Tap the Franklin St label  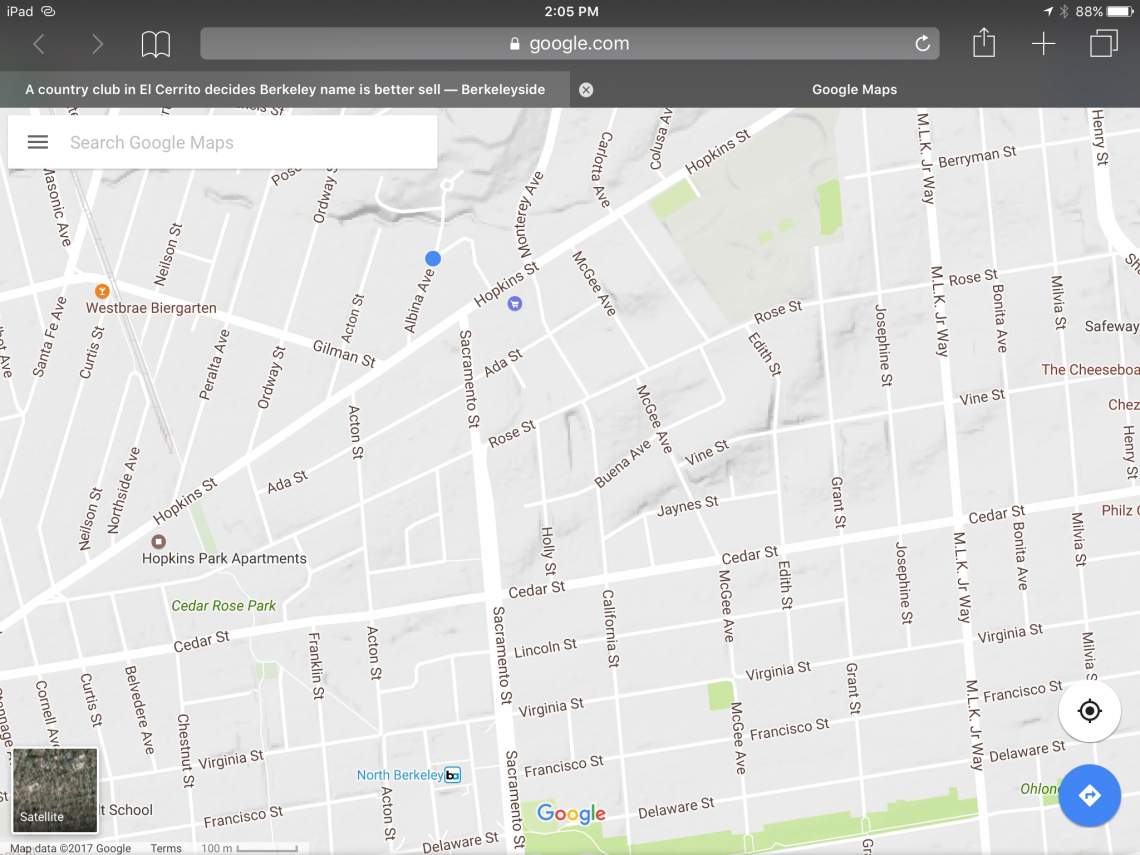point(316,665)
